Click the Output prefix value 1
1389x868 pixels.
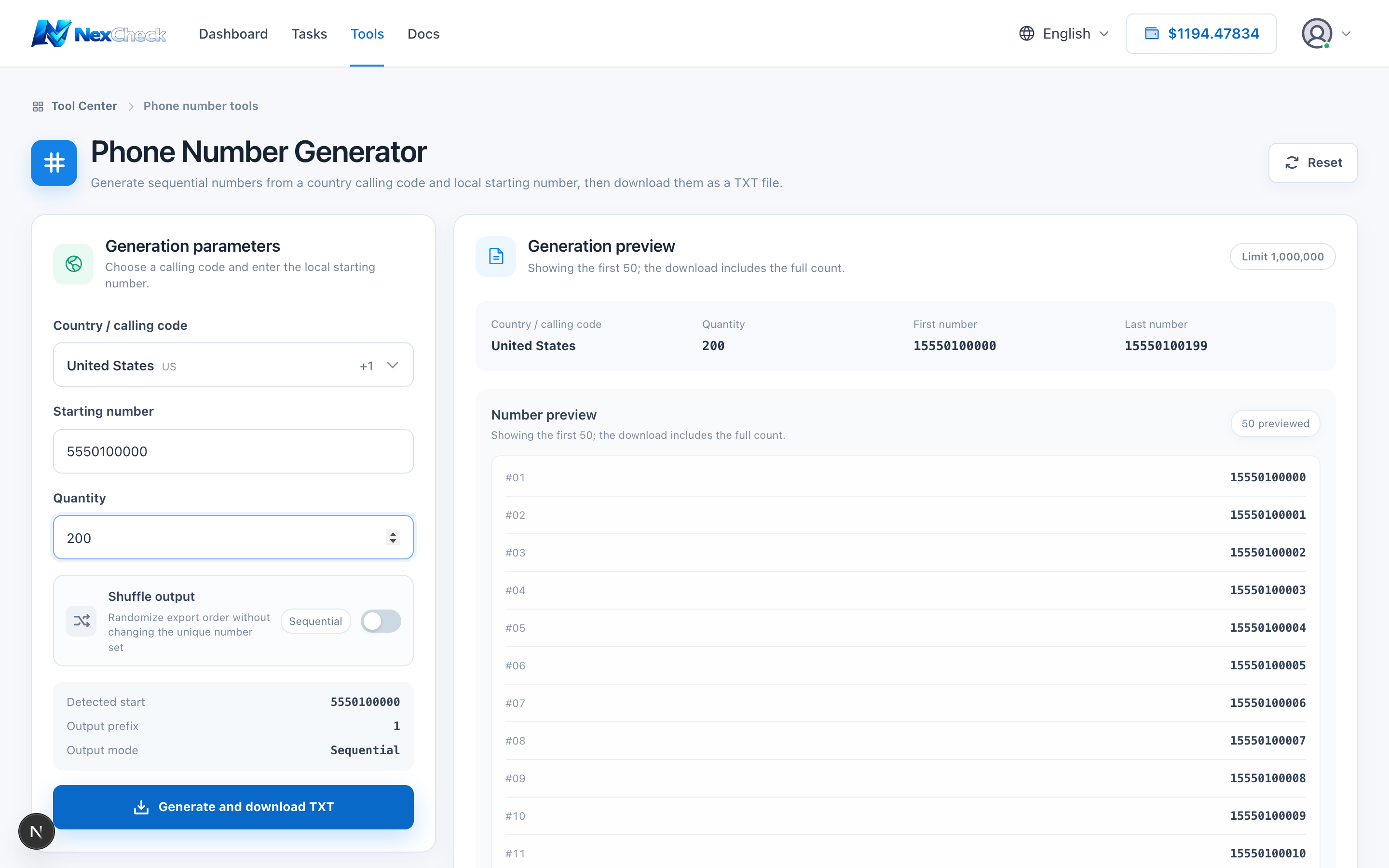[x=396, y=726]
